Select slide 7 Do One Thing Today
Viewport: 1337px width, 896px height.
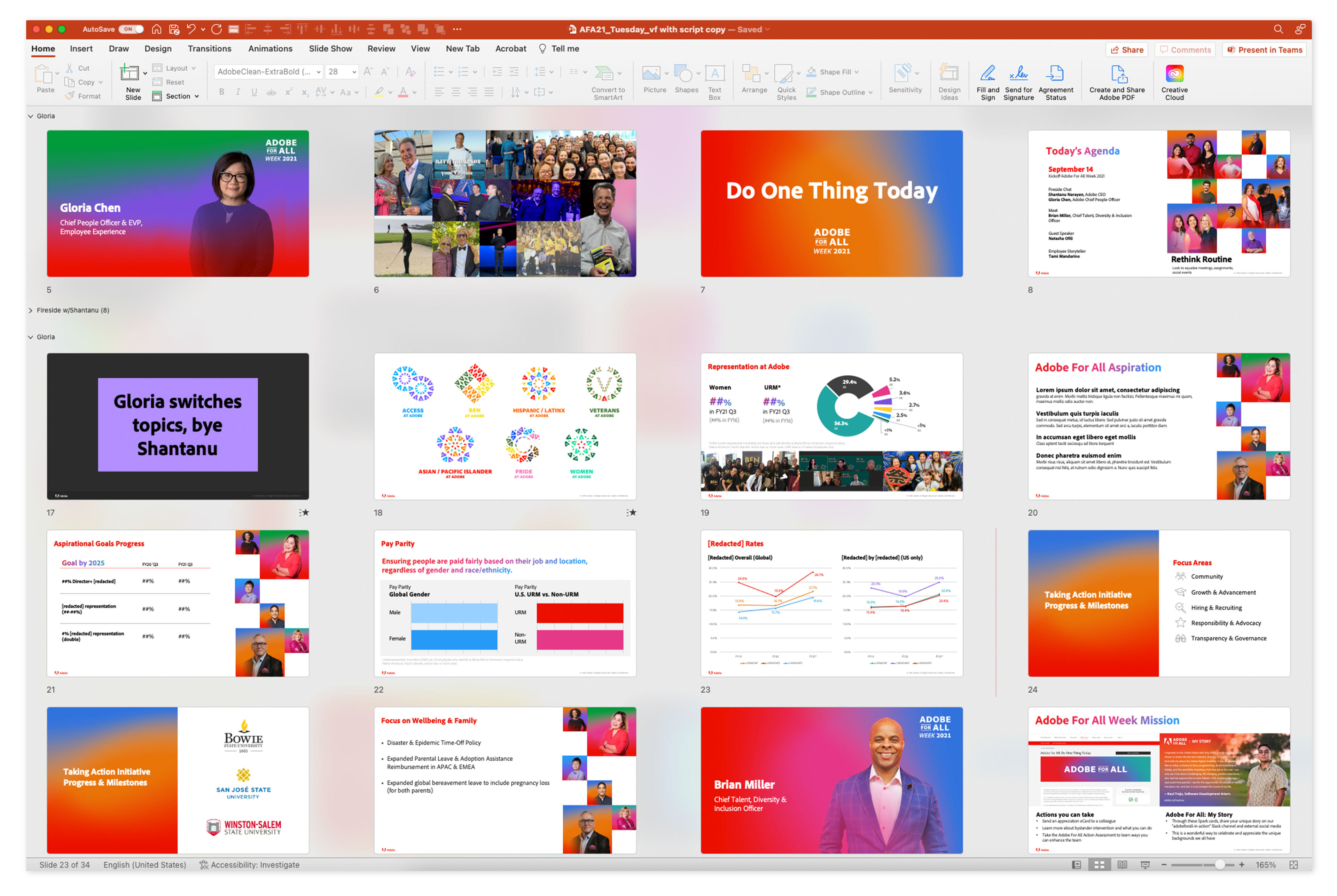(x=832, y=203)
